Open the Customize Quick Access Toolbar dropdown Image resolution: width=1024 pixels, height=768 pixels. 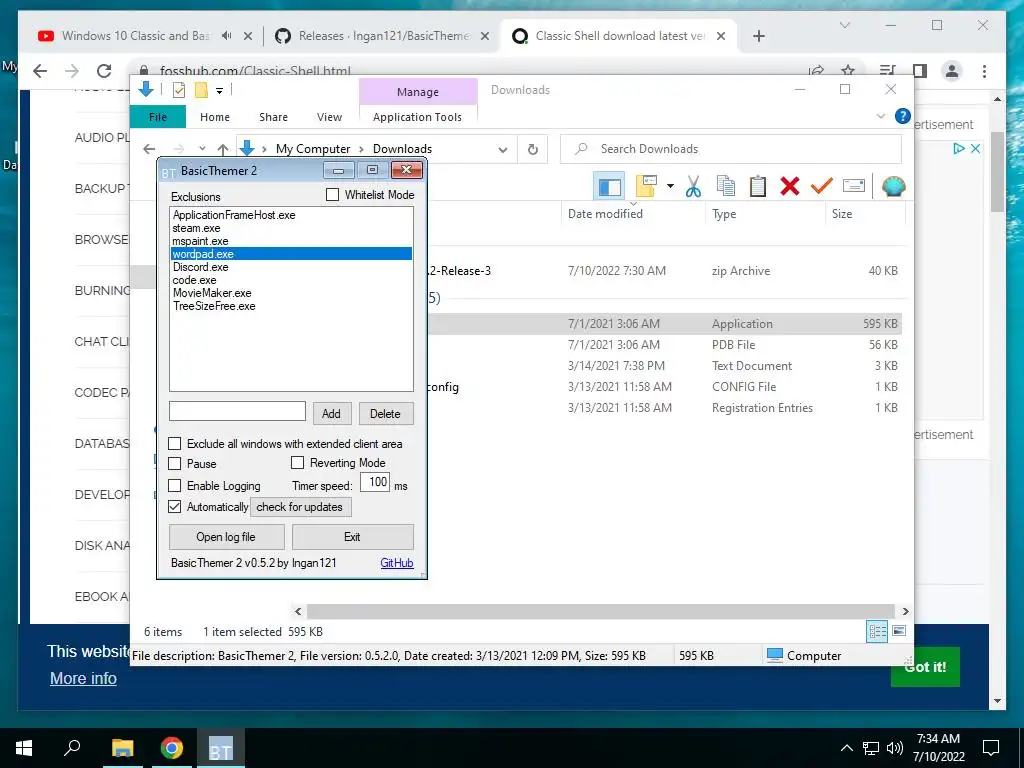[219, 91]
